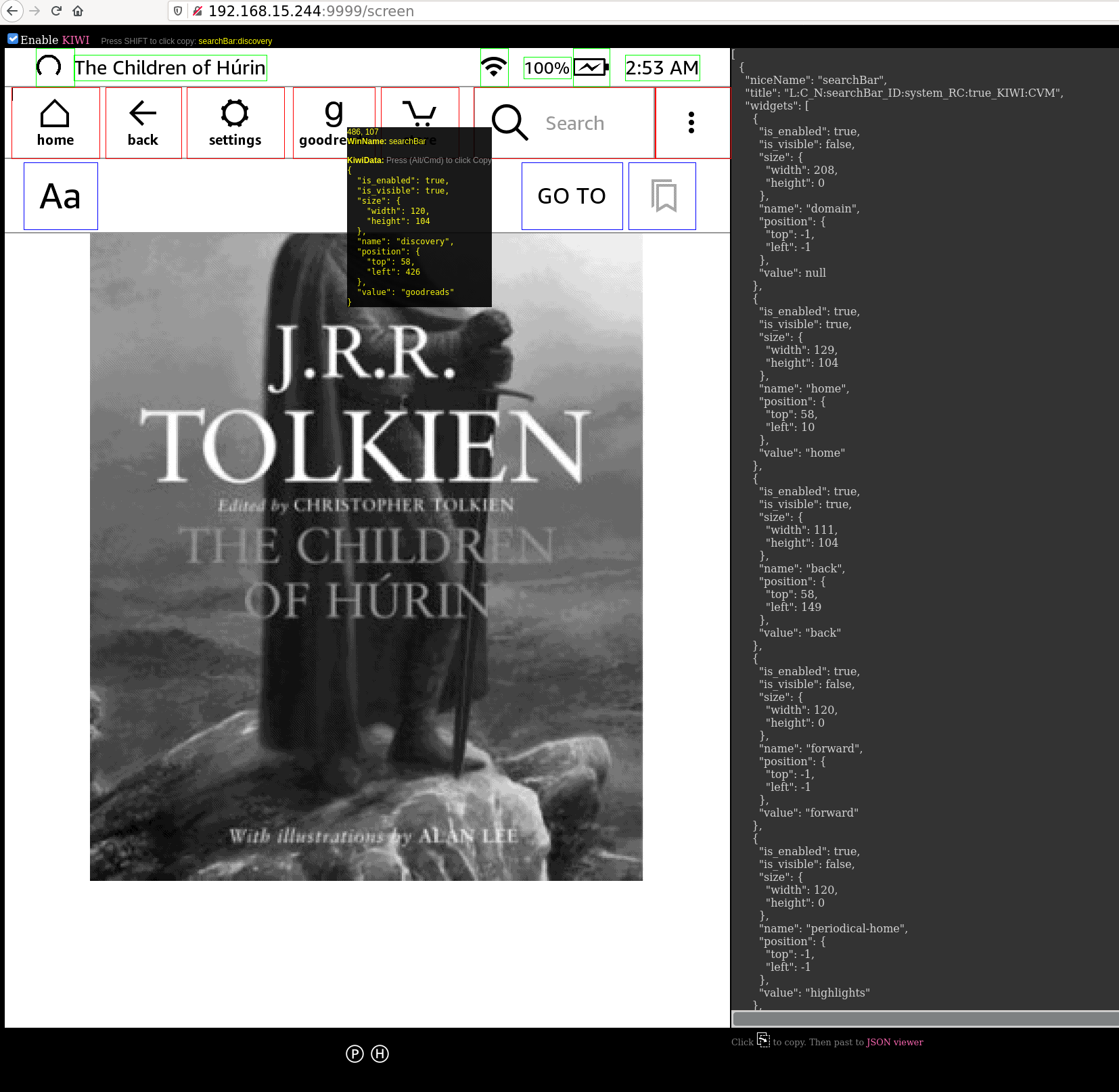
Task: Click the Wi-Fi status icon
Action: point(494,68)
